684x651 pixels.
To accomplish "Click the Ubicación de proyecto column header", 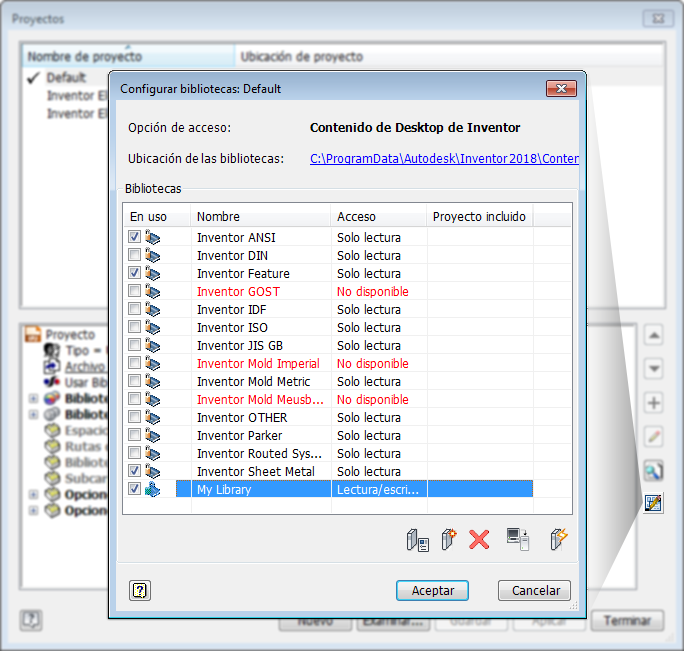I will (449, 56).
